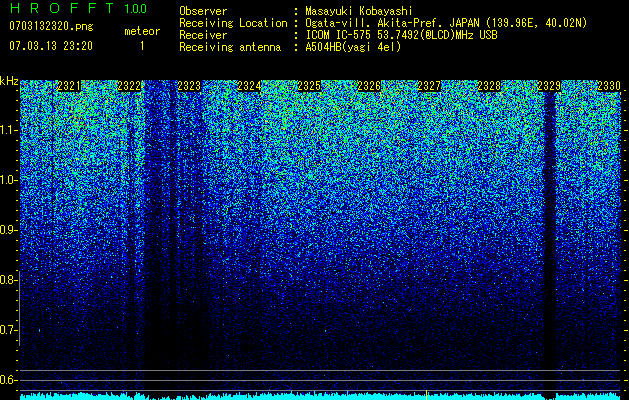The width and height of the screenshot is (629, 400).
Task: Click the 2323 time marker
Action: pos(189,86)
